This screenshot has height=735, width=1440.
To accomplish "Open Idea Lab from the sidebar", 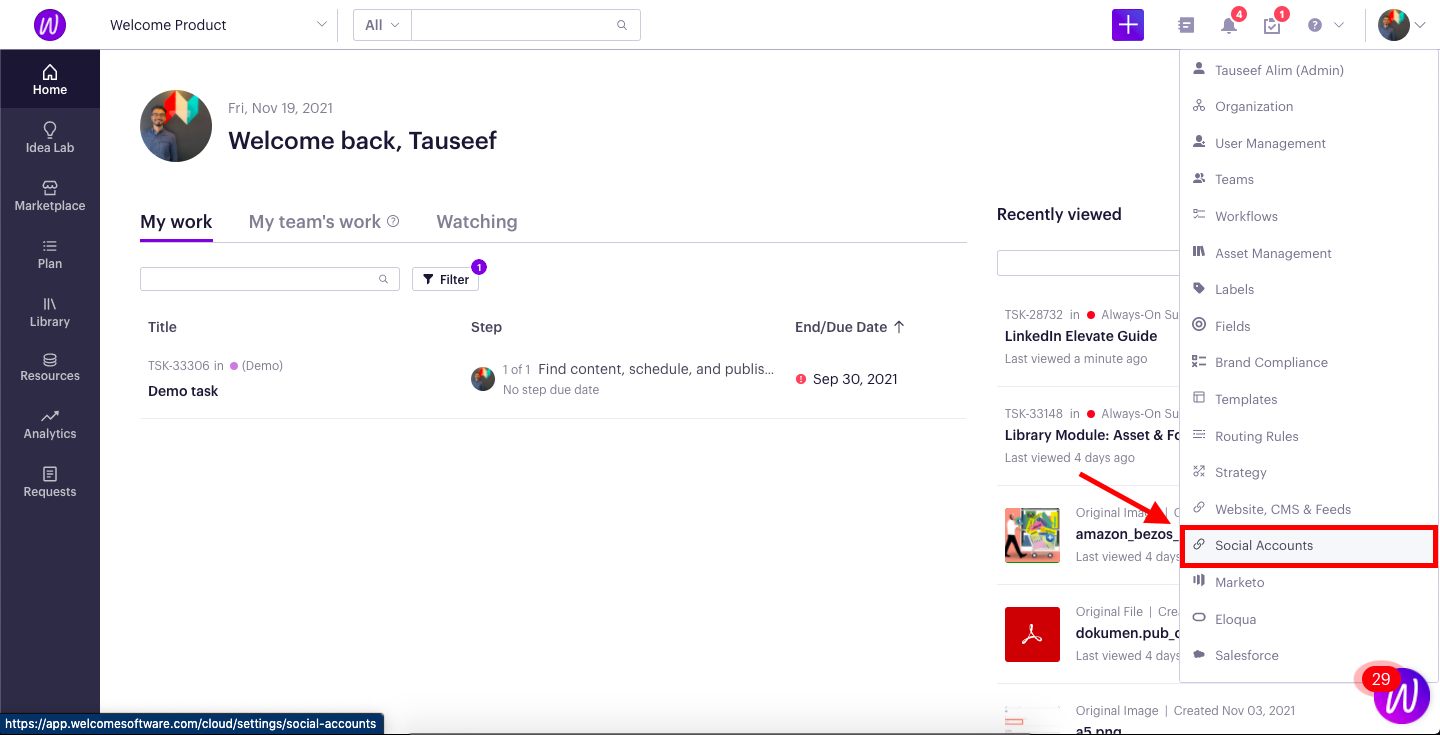I will 50,138.
